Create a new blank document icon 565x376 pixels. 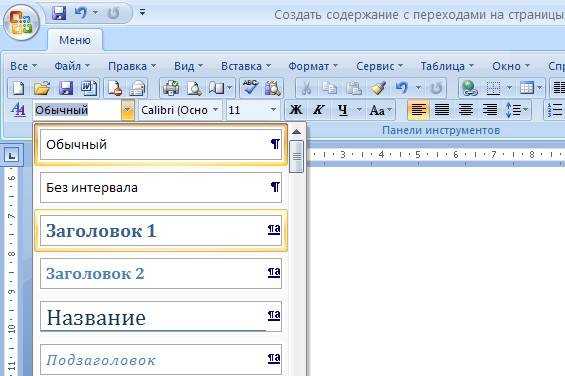pyautogui.click(x=18, y=88)
